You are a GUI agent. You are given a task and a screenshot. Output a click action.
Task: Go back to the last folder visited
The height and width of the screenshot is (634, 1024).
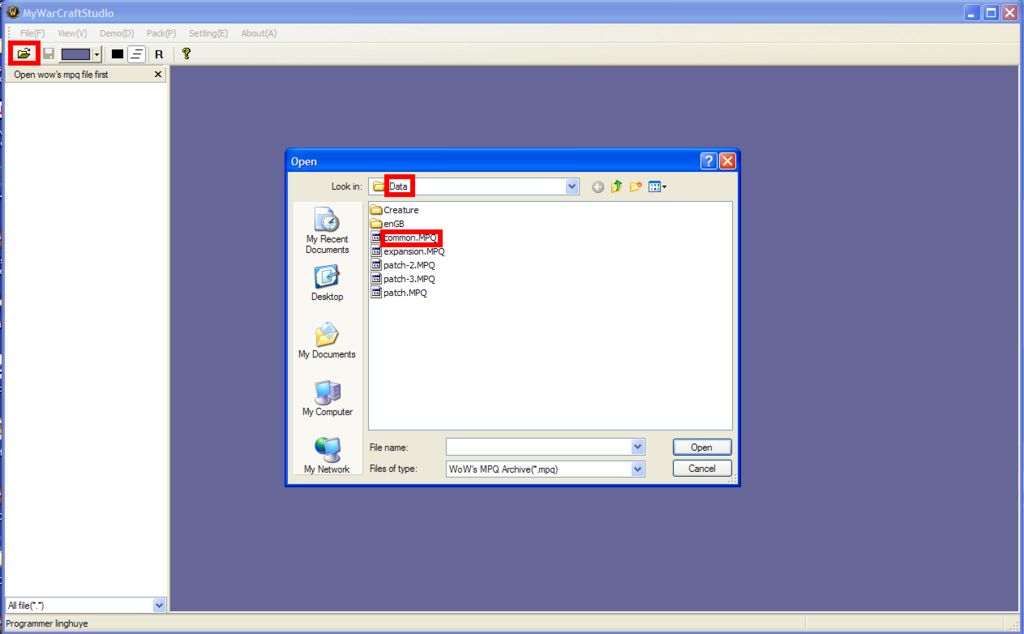point(598,187)
